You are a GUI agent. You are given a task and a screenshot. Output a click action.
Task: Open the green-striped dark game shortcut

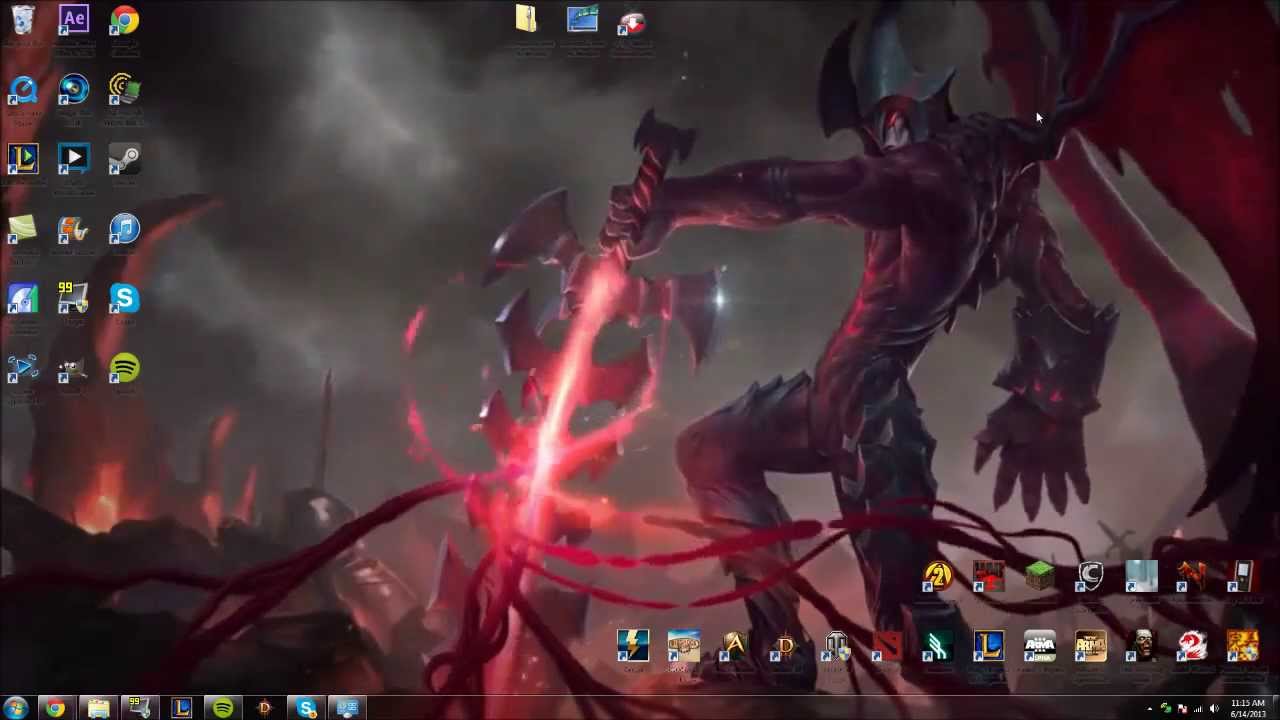click(938, 647)
